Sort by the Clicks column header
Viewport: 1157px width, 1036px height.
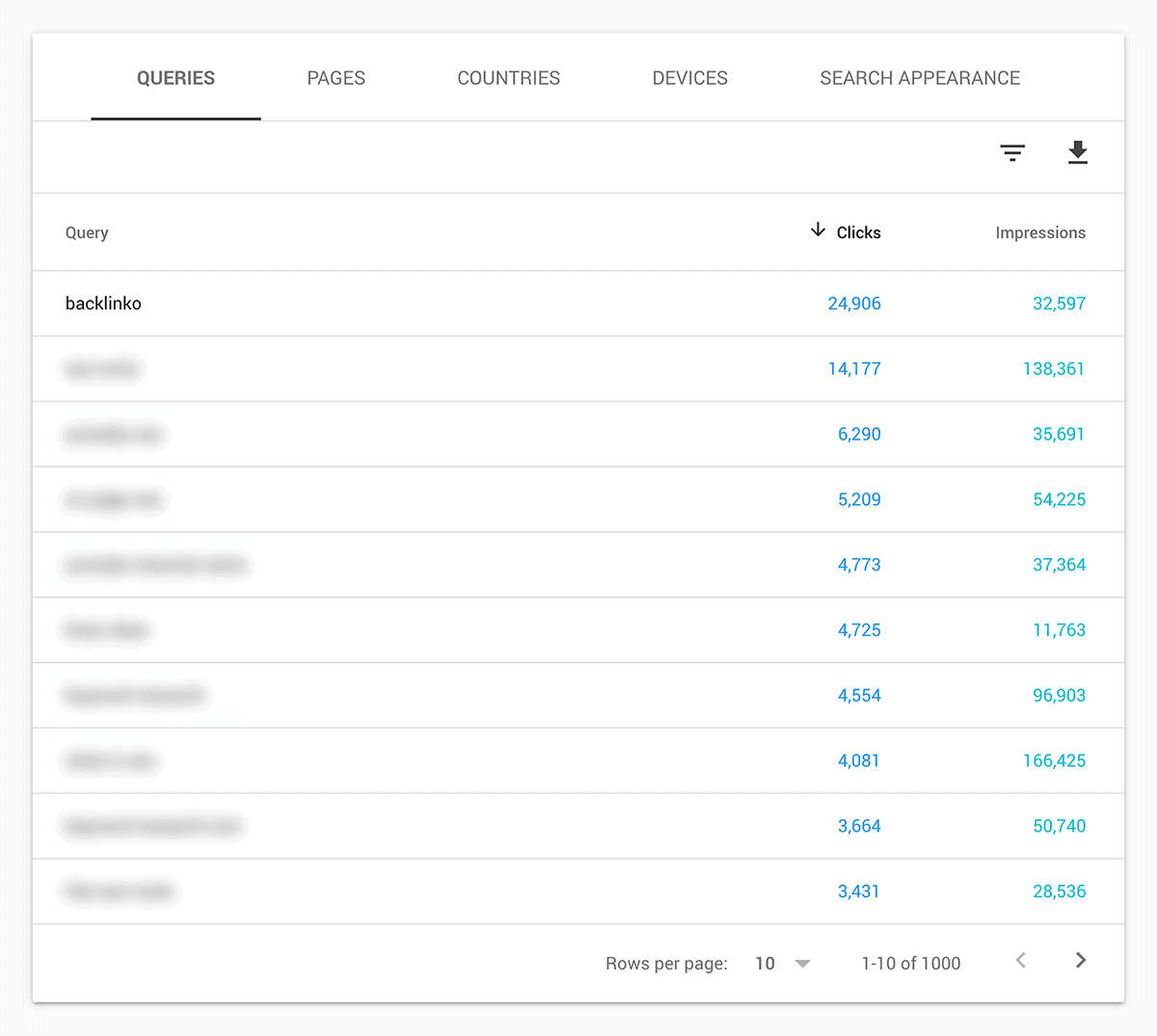tap(858, 232)
